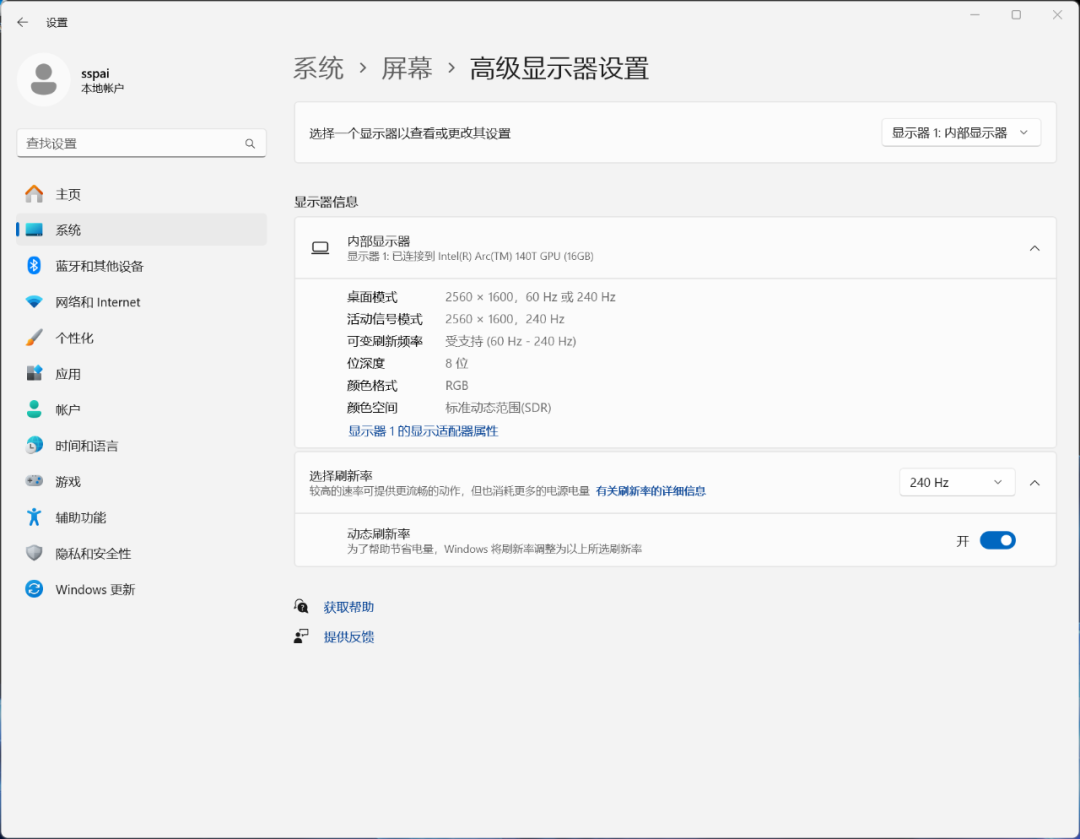1080x839 pixels.
Task: Turn off the 动态刷新率 switch
Action: (x=997, y=541)
